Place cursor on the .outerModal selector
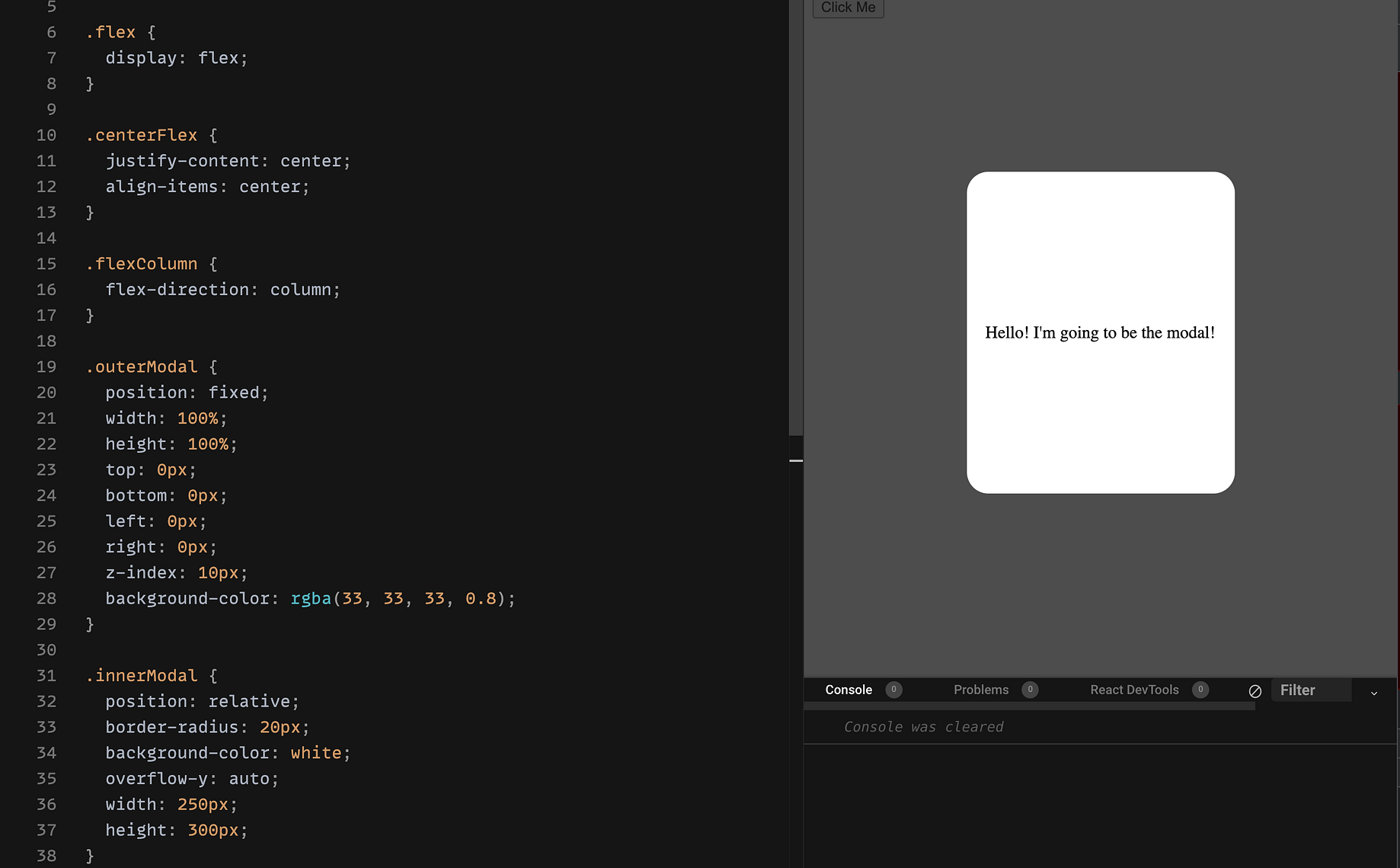 (142, 367)
